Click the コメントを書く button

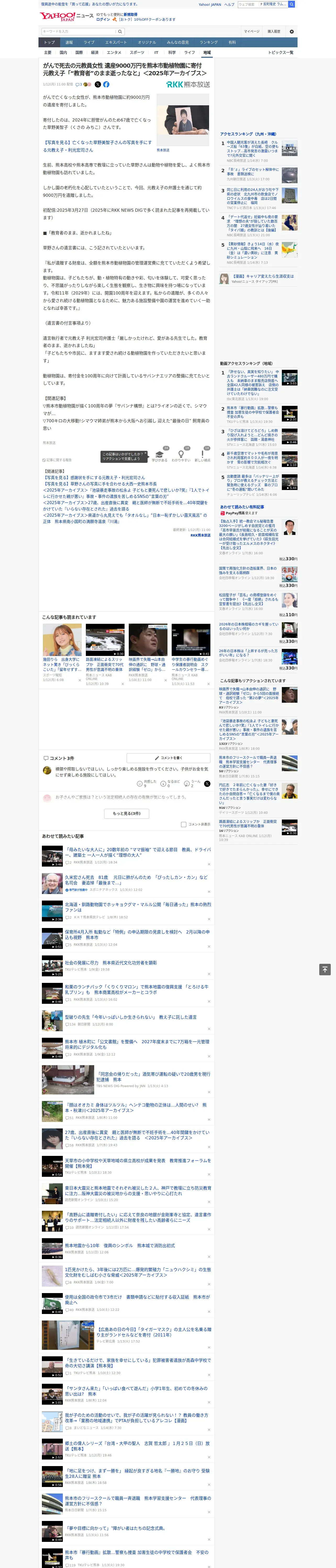pos(168,758)
